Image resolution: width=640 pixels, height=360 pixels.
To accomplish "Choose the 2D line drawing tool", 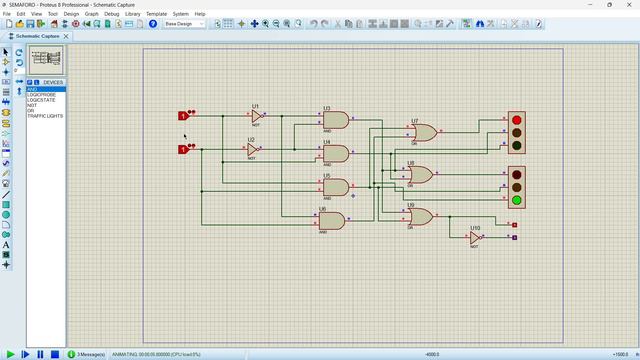I will click(x=6, y=195).
